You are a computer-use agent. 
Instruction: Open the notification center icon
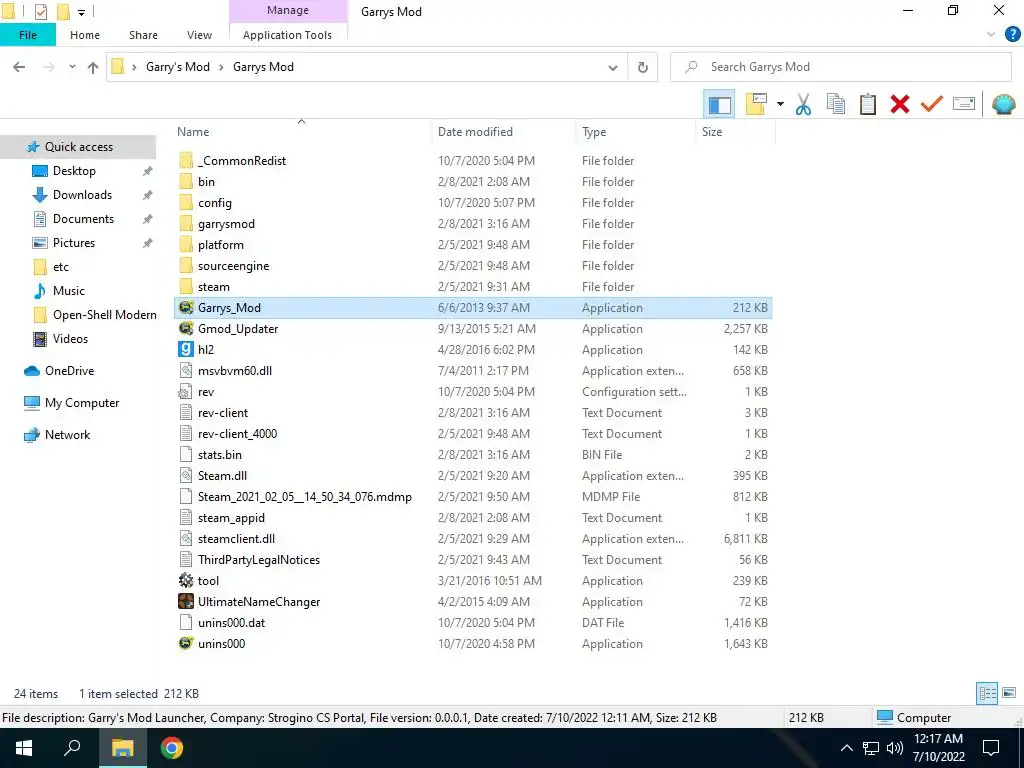[991, 748]
